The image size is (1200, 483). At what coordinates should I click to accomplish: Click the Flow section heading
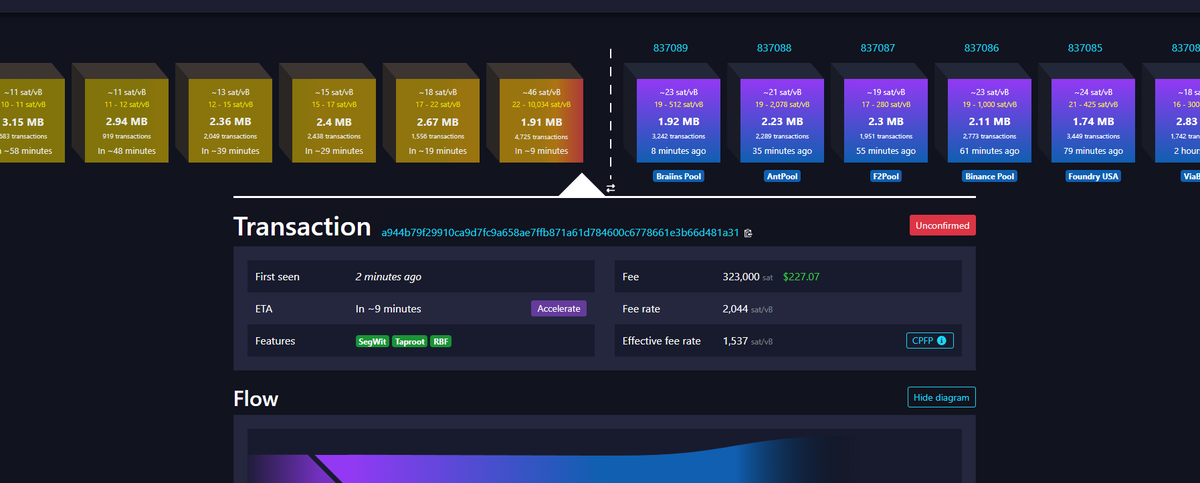pyautogui.click(x=256, y=399)
